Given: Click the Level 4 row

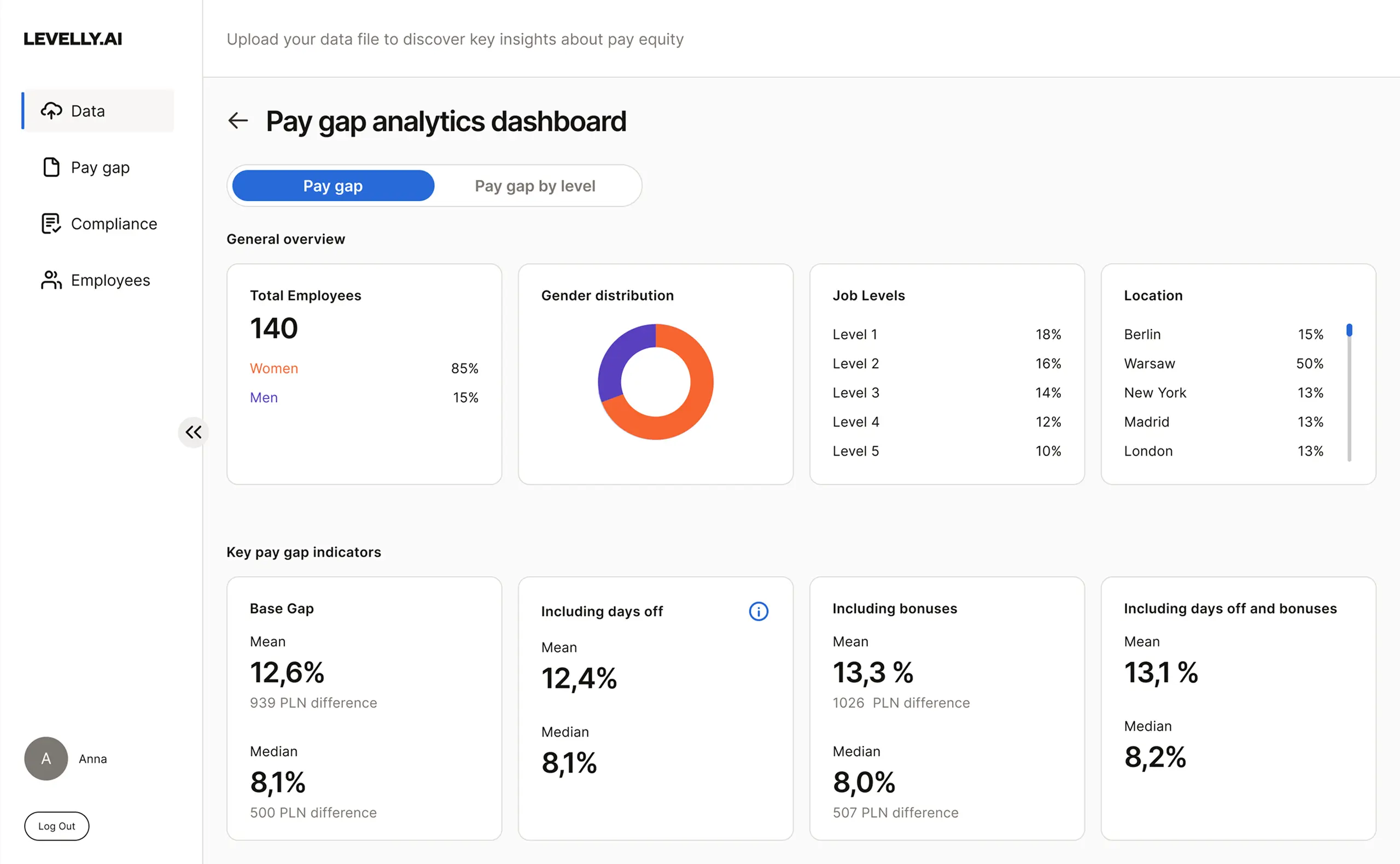Looking at the screenshot, I should pyautogui.click(x=946, y=422).
